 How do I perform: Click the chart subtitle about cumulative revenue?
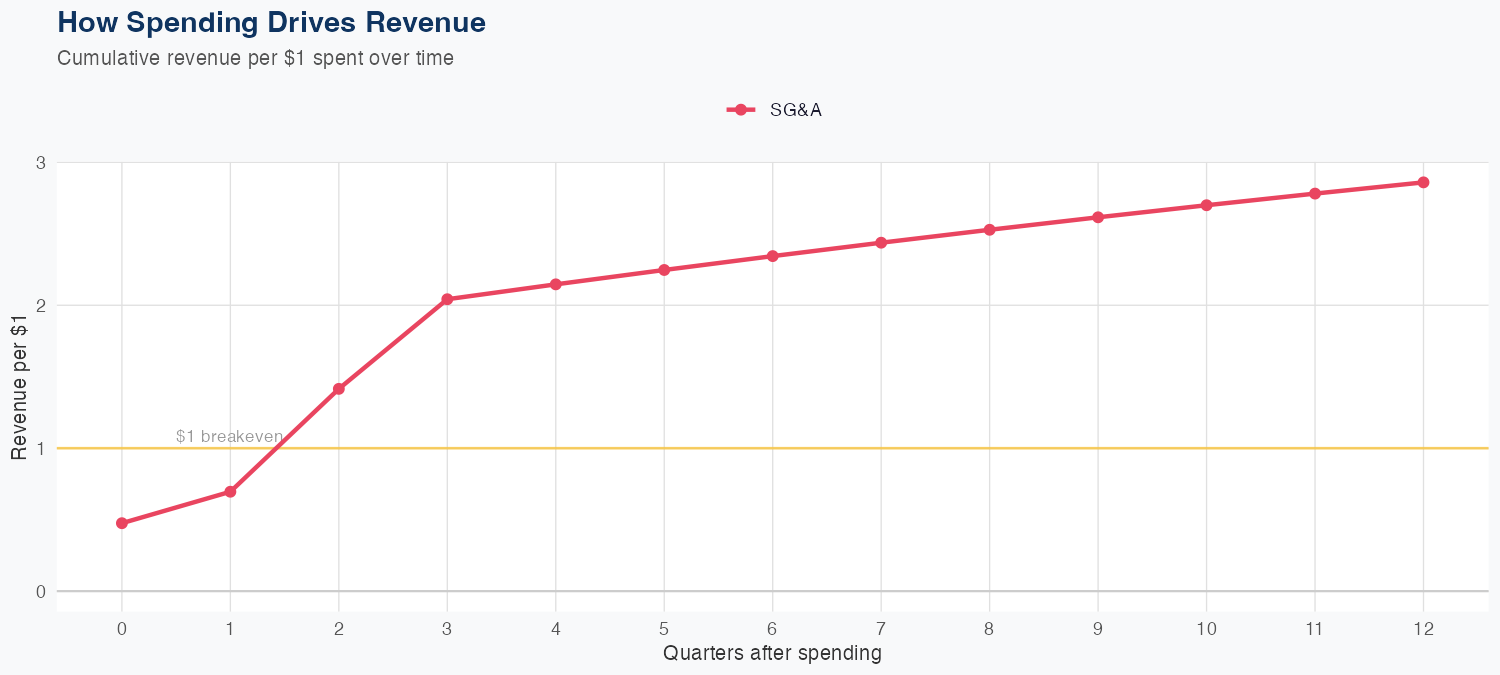pyautogui.click(x=255, y=58)
